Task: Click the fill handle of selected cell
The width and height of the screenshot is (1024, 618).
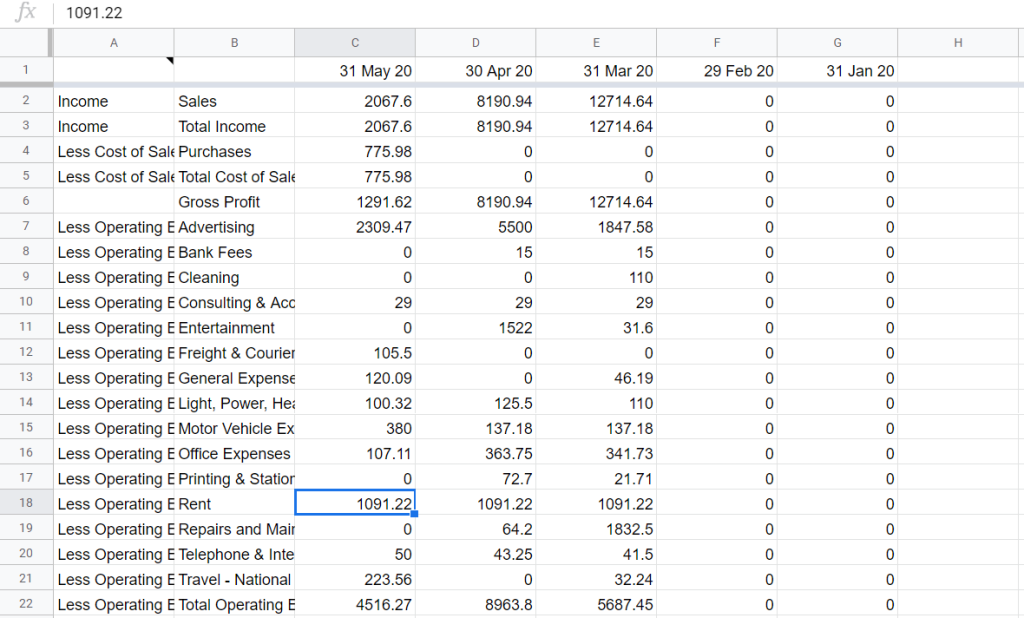Action: (x=416, y=515)
